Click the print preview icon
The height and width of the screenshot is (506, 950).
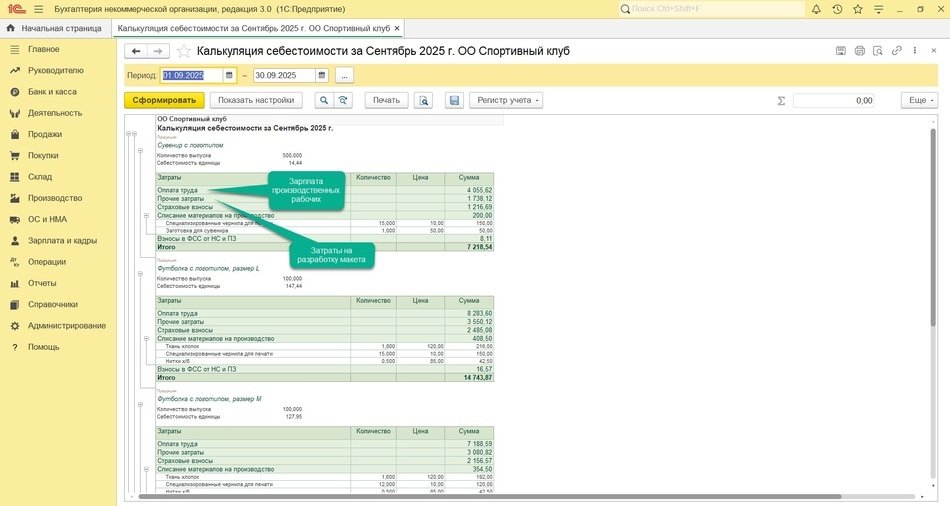pos(424,100)
